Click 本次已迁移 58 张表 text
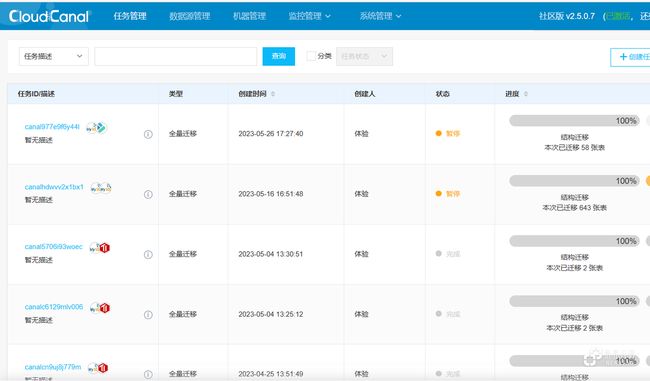 [575, 148]
